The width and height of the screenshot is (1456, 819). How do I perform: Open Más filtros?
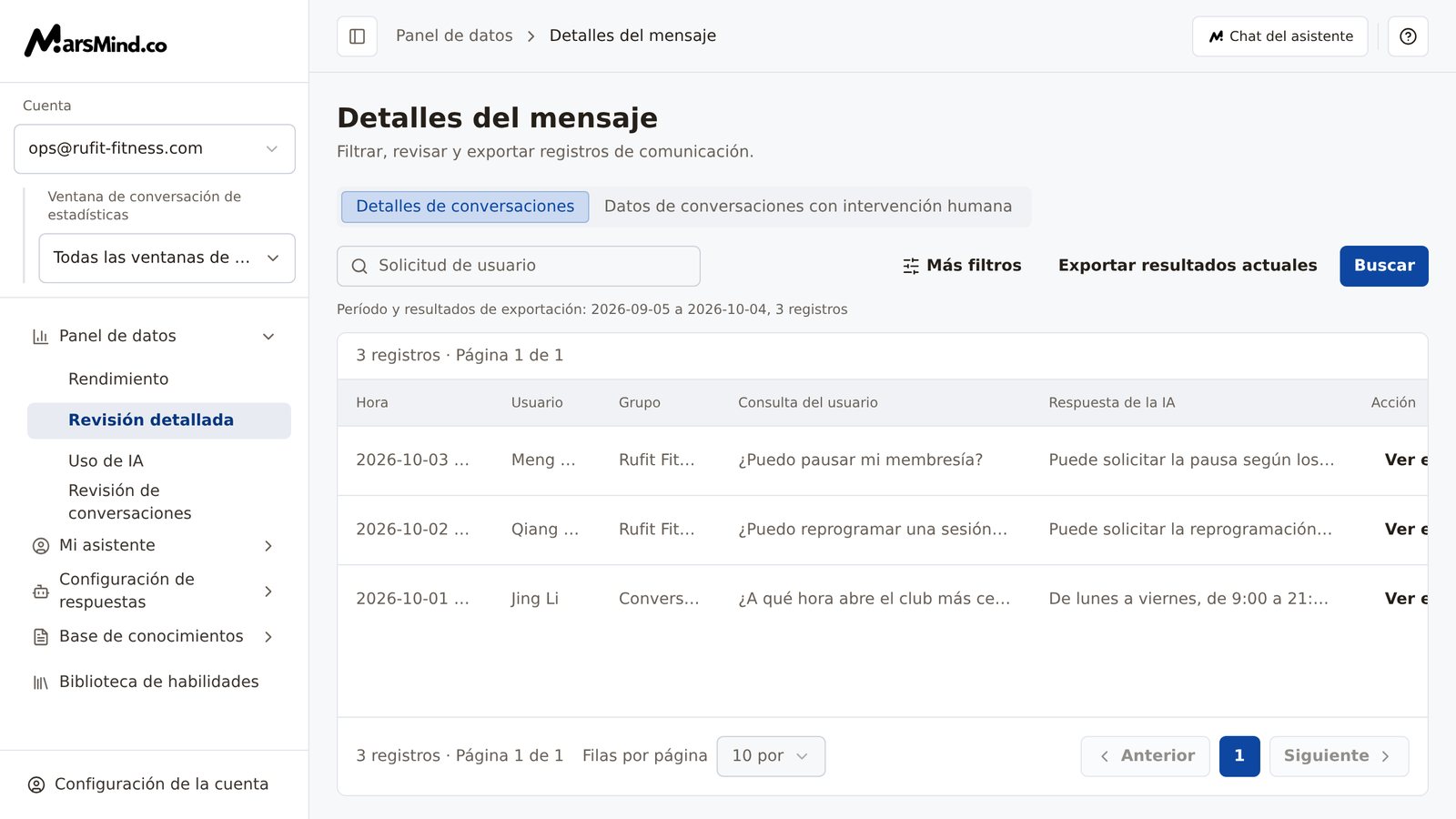(962, 266)
